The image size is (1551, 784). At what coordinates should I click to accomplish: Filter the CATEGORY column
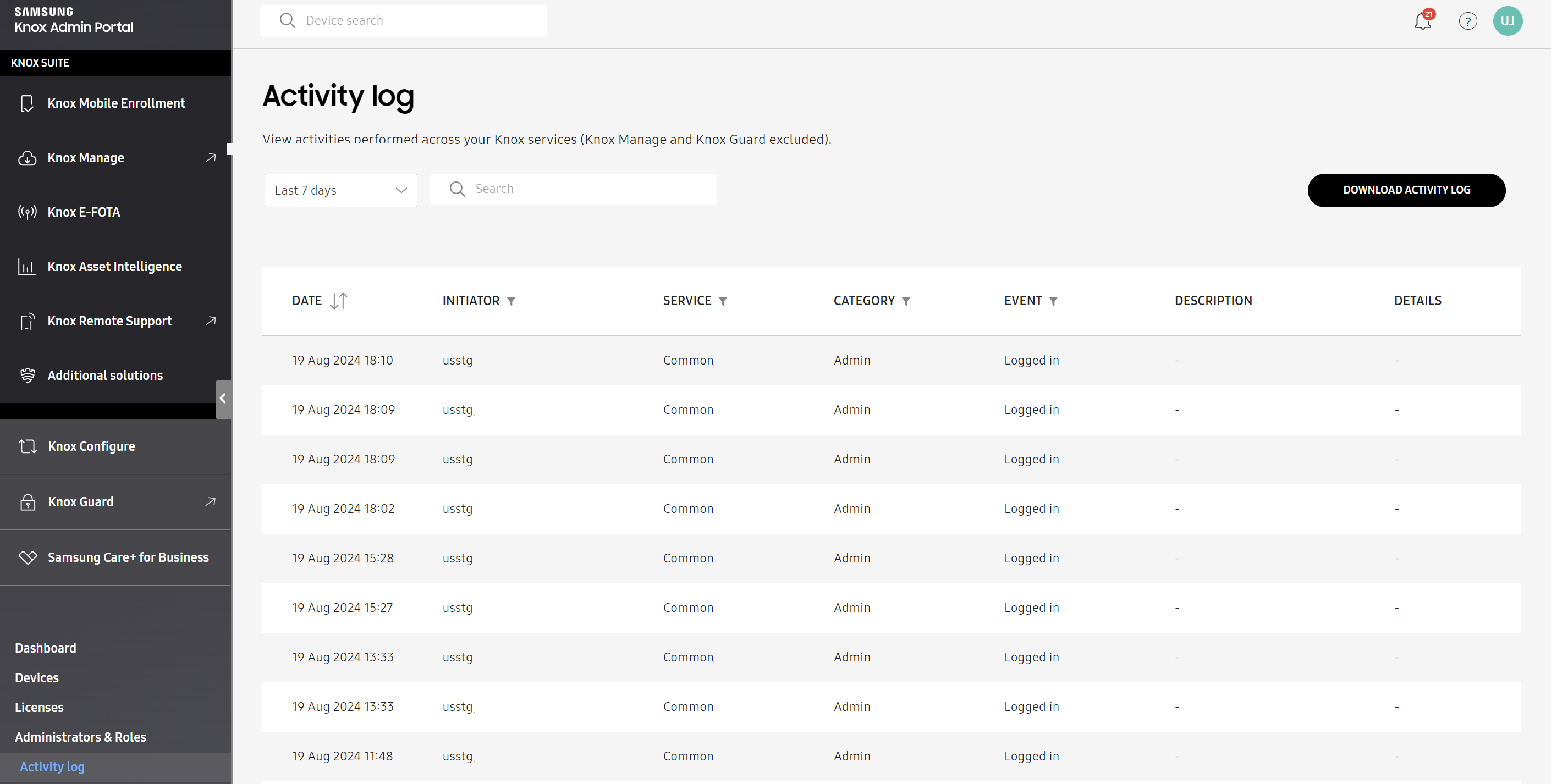(x=905, y=301)
